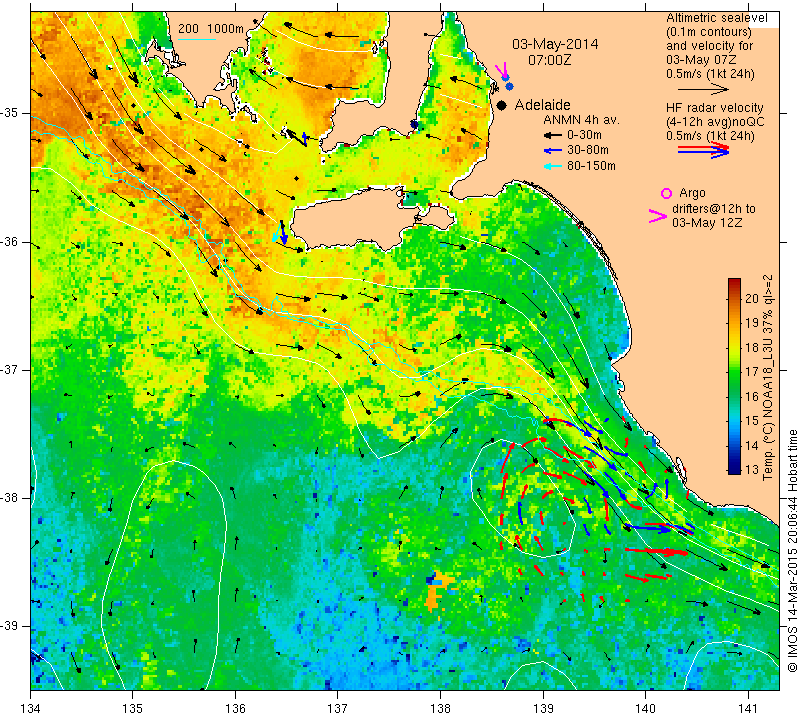
Task: Click the '80-150m' depth label
Action: click(591, 166)
